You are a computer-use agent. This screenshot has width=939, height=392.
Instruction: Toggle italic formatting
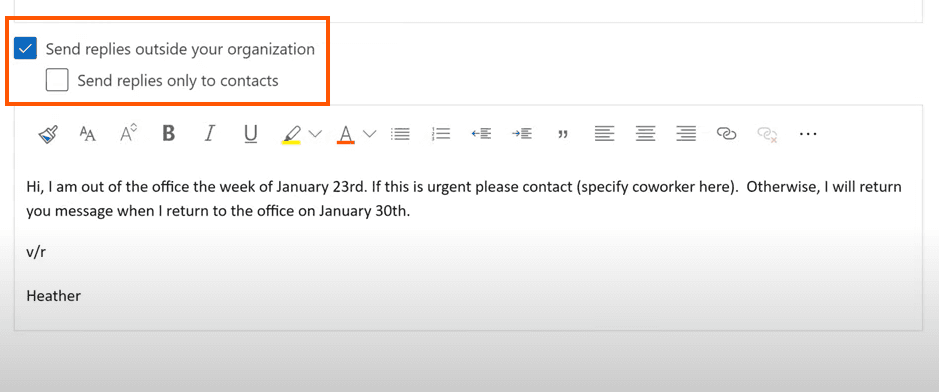tap(209, 133)
